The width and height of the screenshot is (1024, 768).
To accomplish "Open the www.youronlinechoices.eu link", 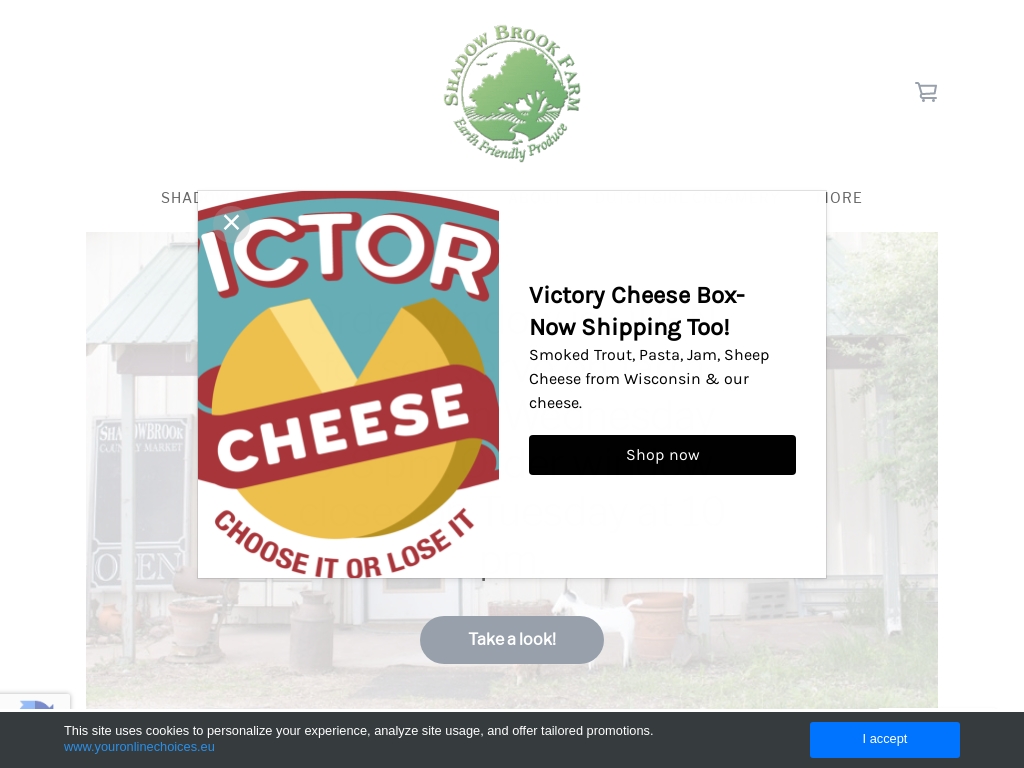I will 139,747.
